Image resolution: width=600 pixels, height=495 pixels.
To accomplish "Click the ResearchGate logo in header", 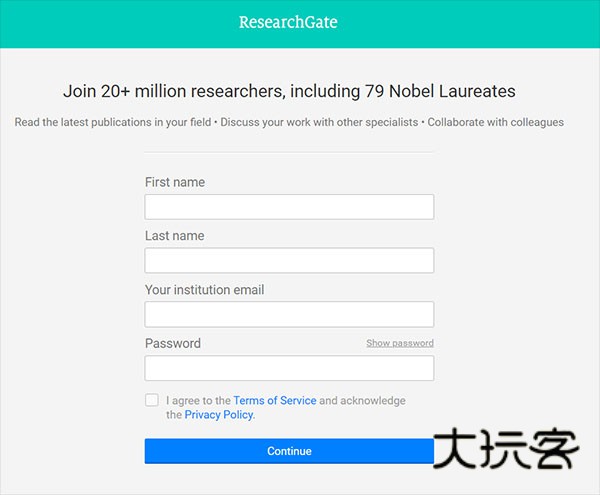I will pos(288,22).
